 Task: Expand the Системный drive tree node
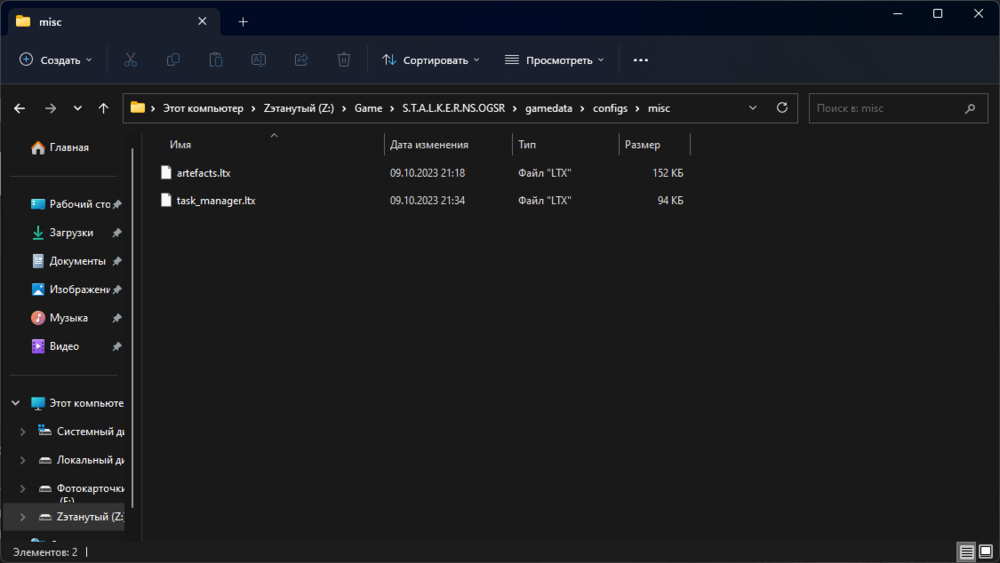pyautogui.click(x=23, y=432)
